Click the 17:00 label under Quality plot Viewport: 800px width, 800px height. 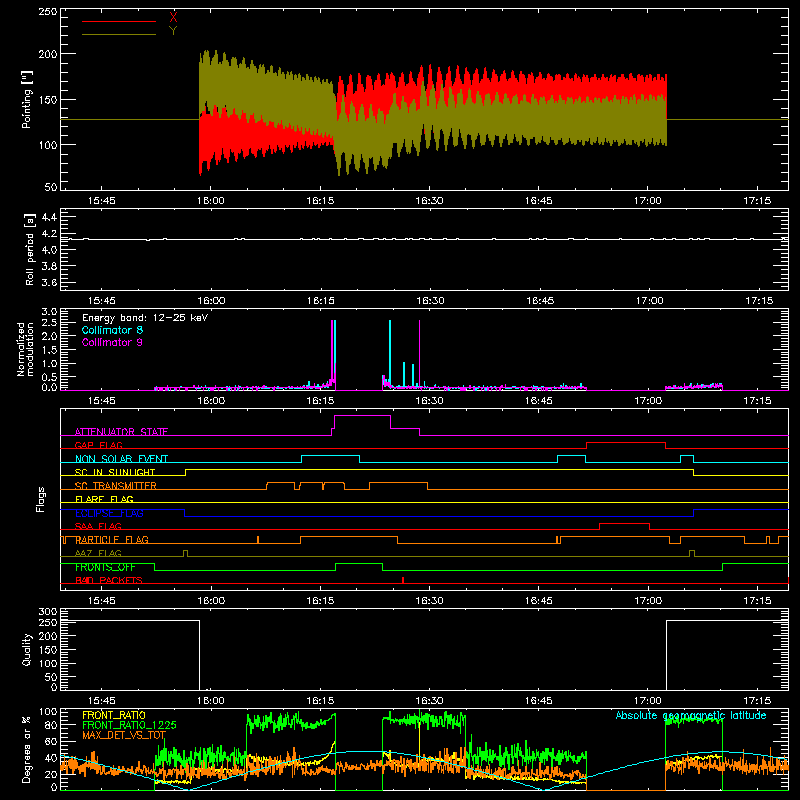click(x=648, y=701)
